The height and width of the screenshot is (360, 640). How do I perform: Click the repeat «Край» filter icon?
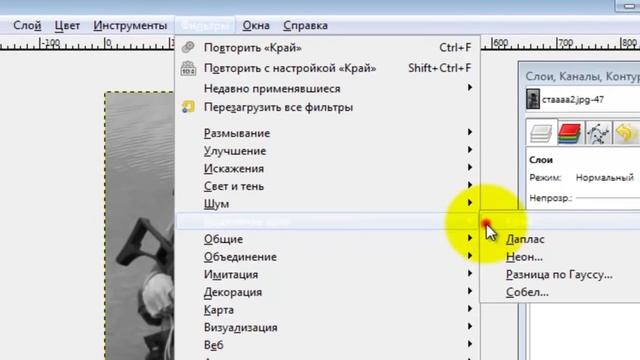tap(188, 47)
